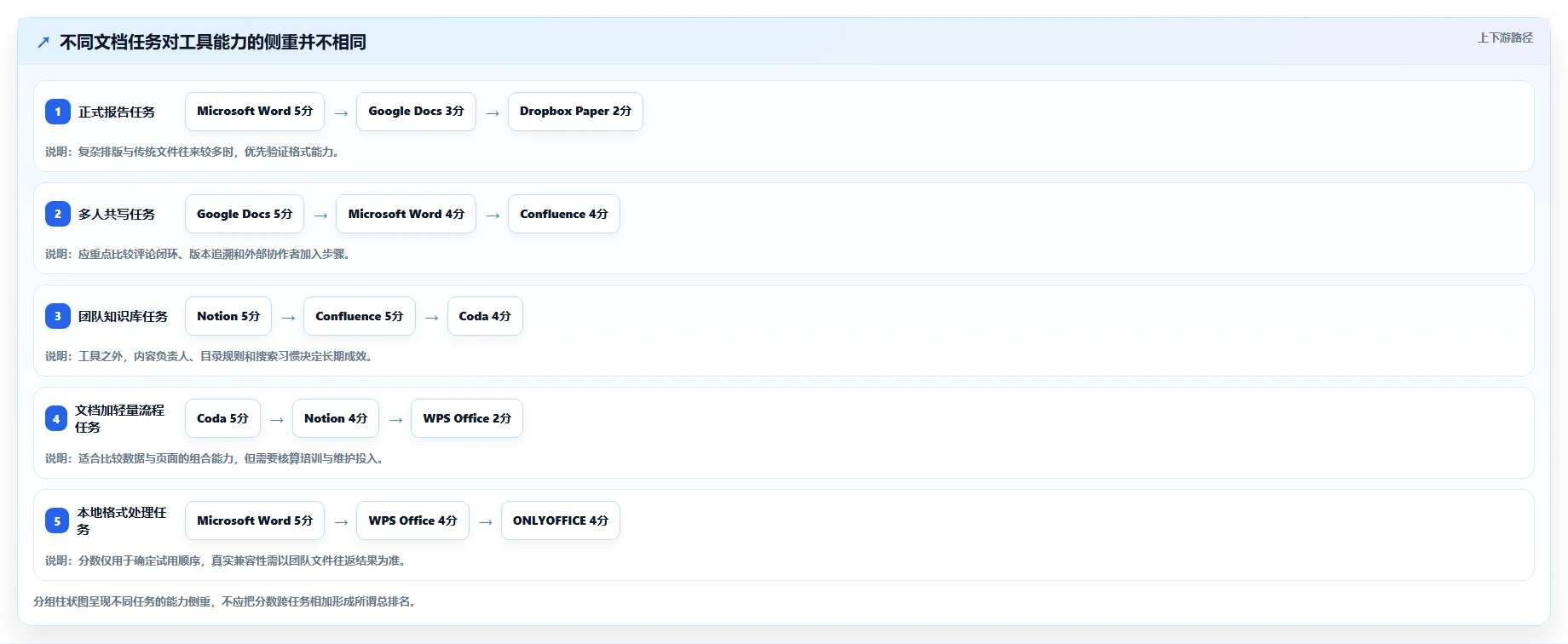The height and width of the screenshot is (644, 1568).
Task: Click the Notion 4分 chip
Action: click(x=336, y=418)
